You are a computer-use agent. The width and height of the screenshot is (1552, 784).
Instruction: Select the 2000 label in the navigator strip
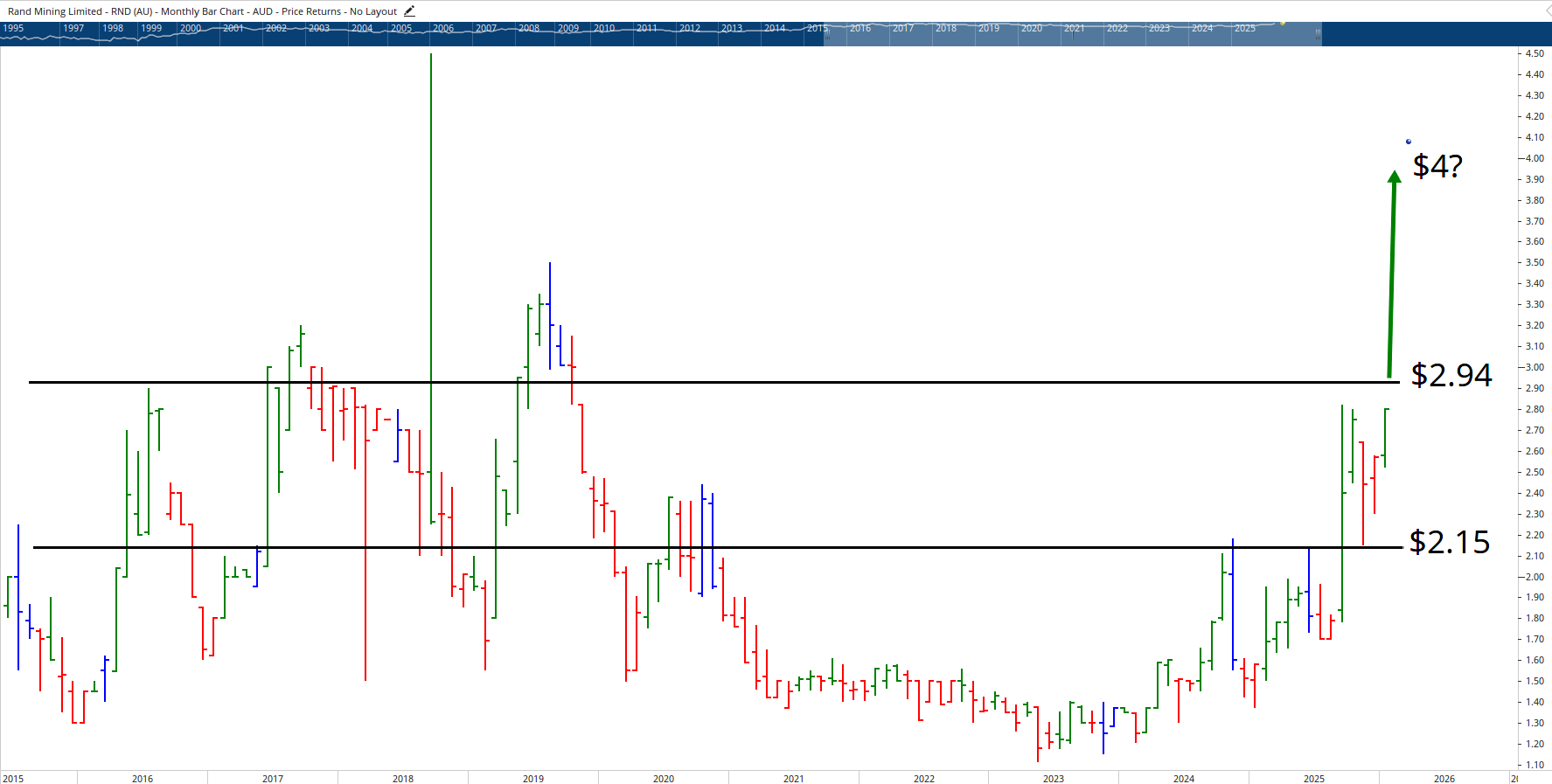pos(191,28)
